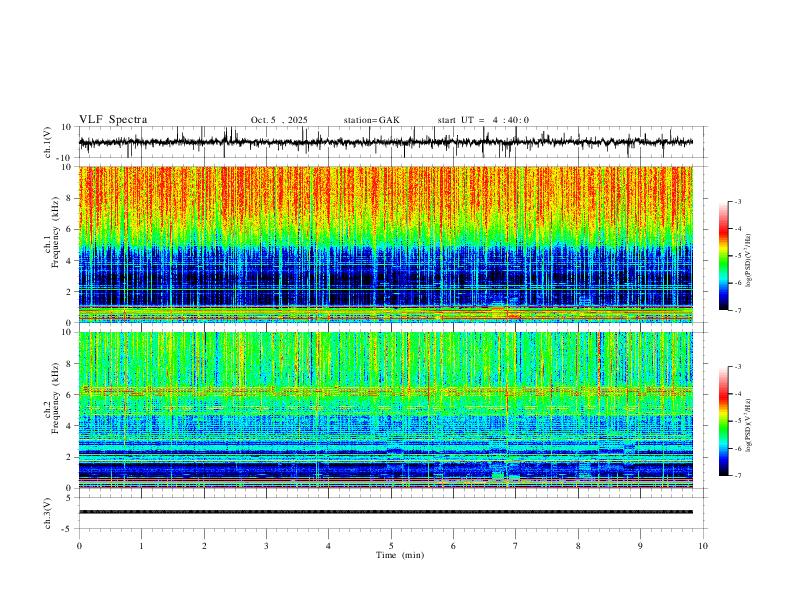
Task: Click the time axis tick label "3"
Action: tap(266, 546)
